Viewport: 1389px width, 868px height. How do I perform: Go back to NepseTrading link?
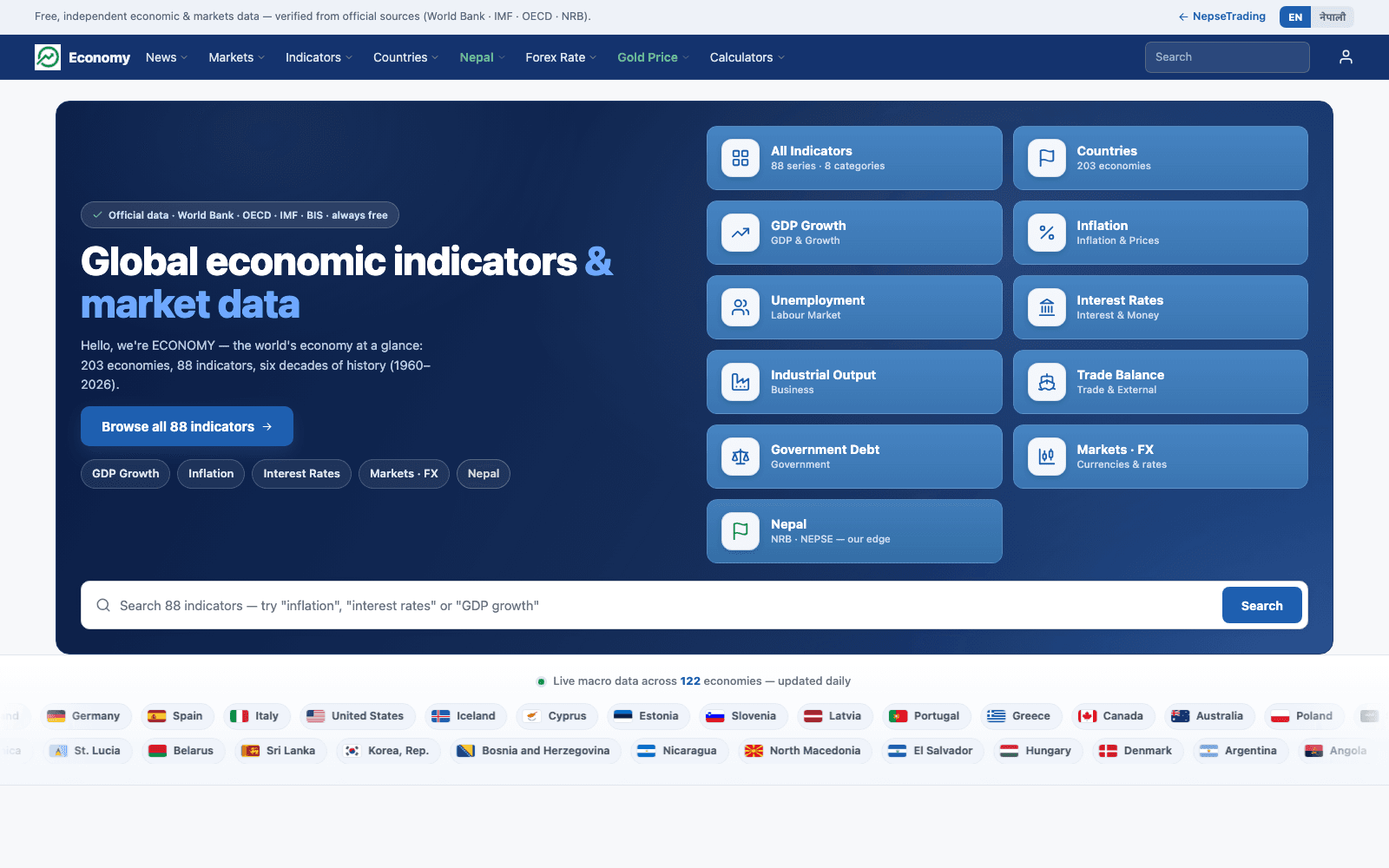(1221, 16)
